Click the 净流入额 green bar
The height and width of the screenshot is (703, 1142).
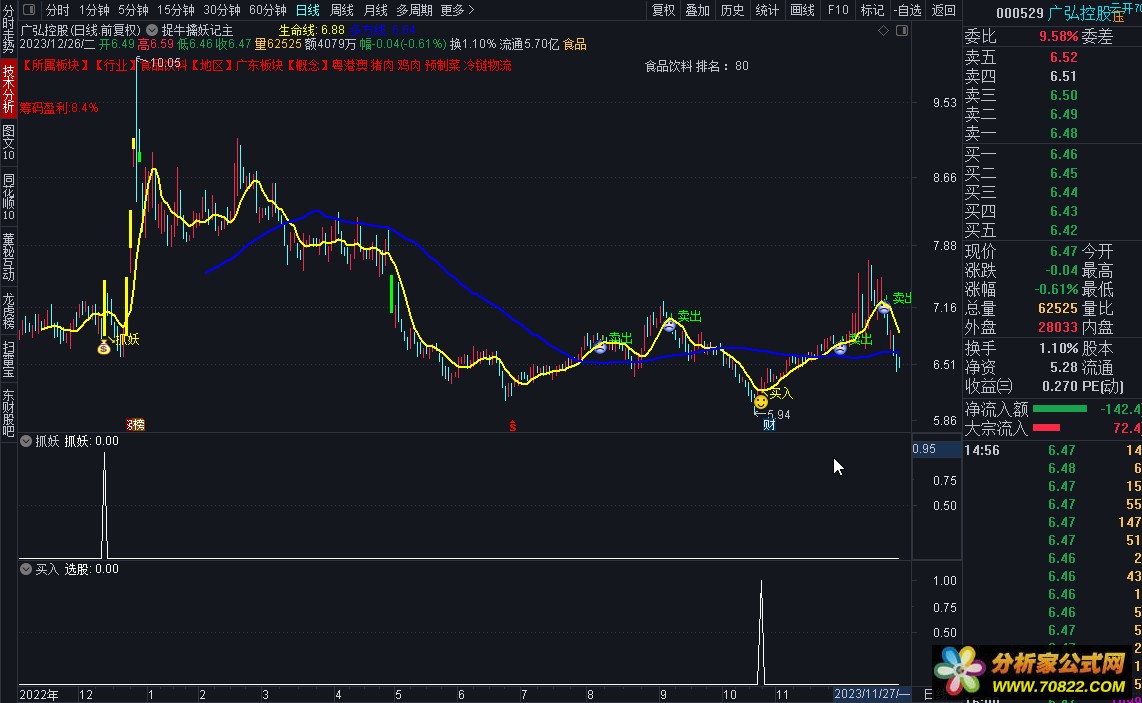(1060, 409)
